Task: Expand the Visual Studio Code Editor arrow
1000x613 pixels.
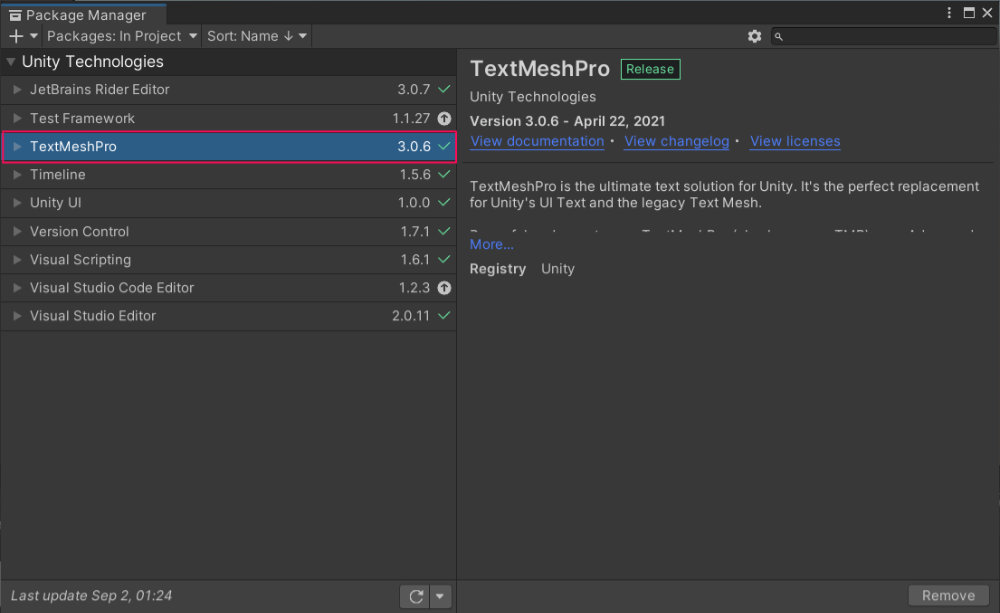Action: (17, 288)
